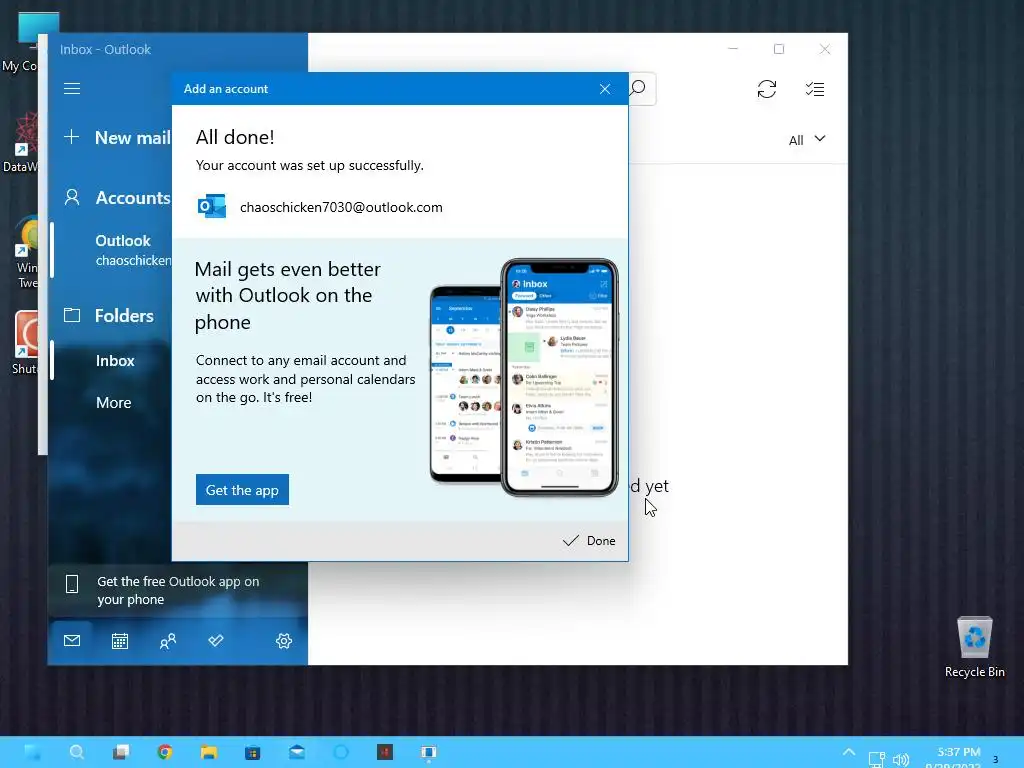The image size is (1024, 768).
Task: Sync this view with refresh icon
Action: click(767, 89)
